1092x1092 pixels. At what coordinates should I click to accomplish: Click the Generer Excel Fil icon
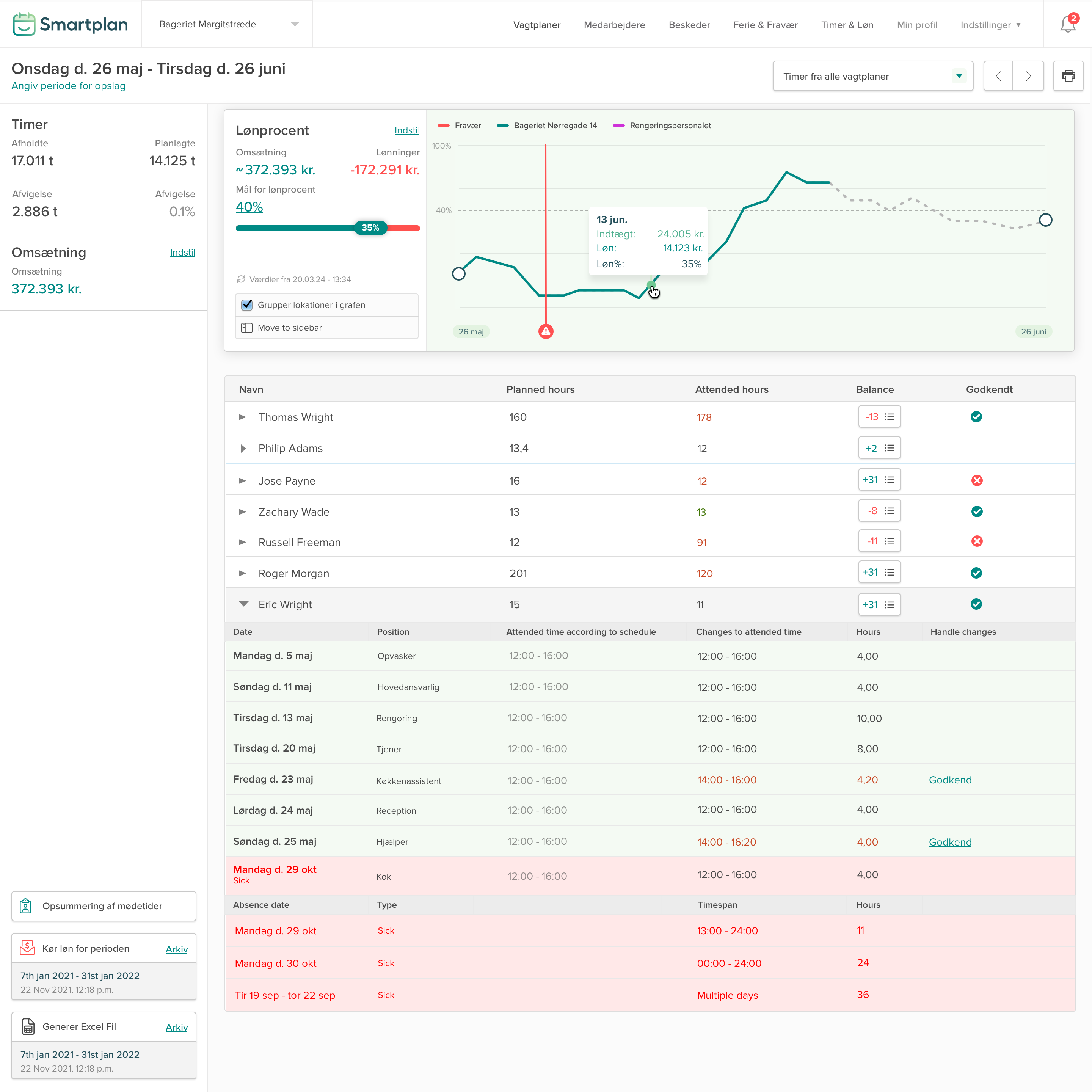click(x=28, y=1026)
